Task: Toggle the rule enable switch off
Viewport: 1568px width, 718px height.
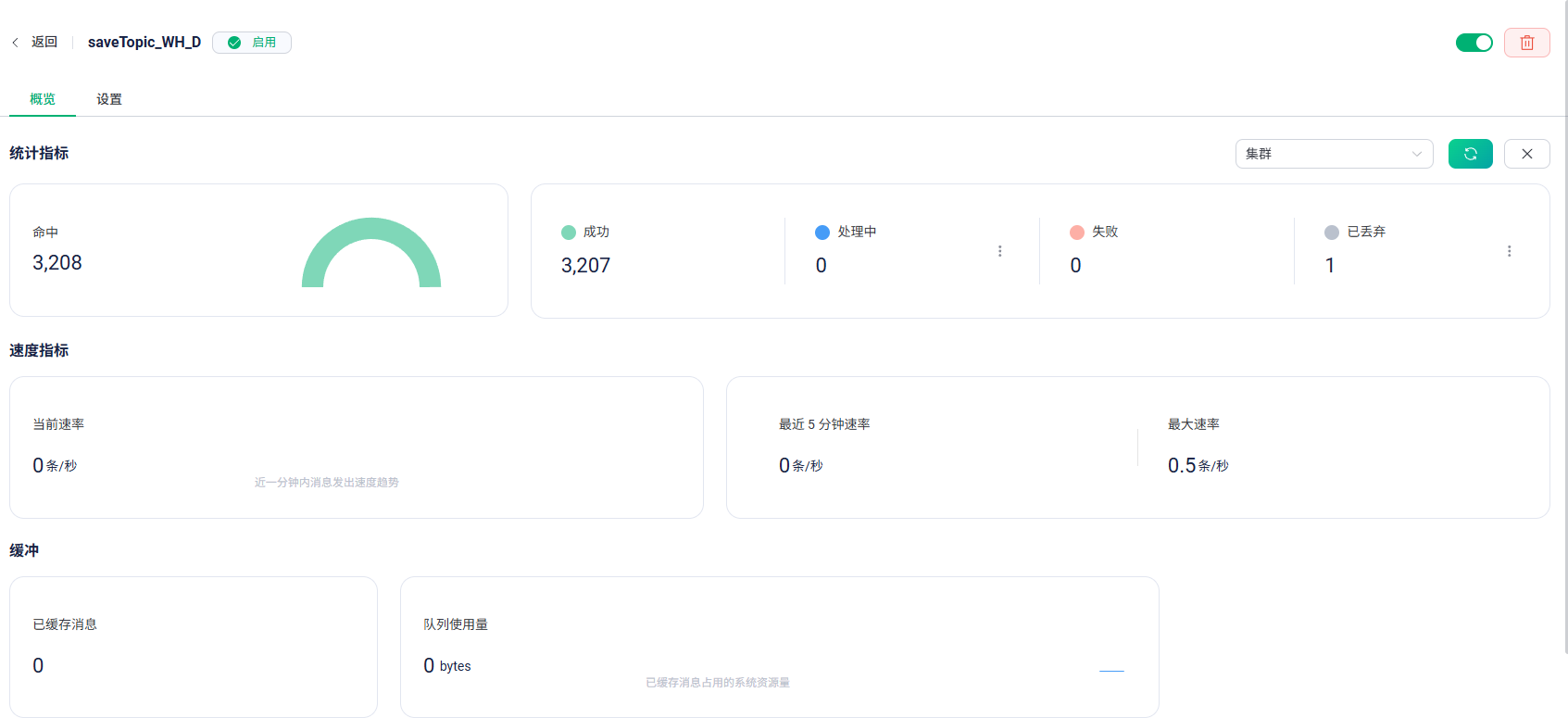Action: click(1474, 43)
